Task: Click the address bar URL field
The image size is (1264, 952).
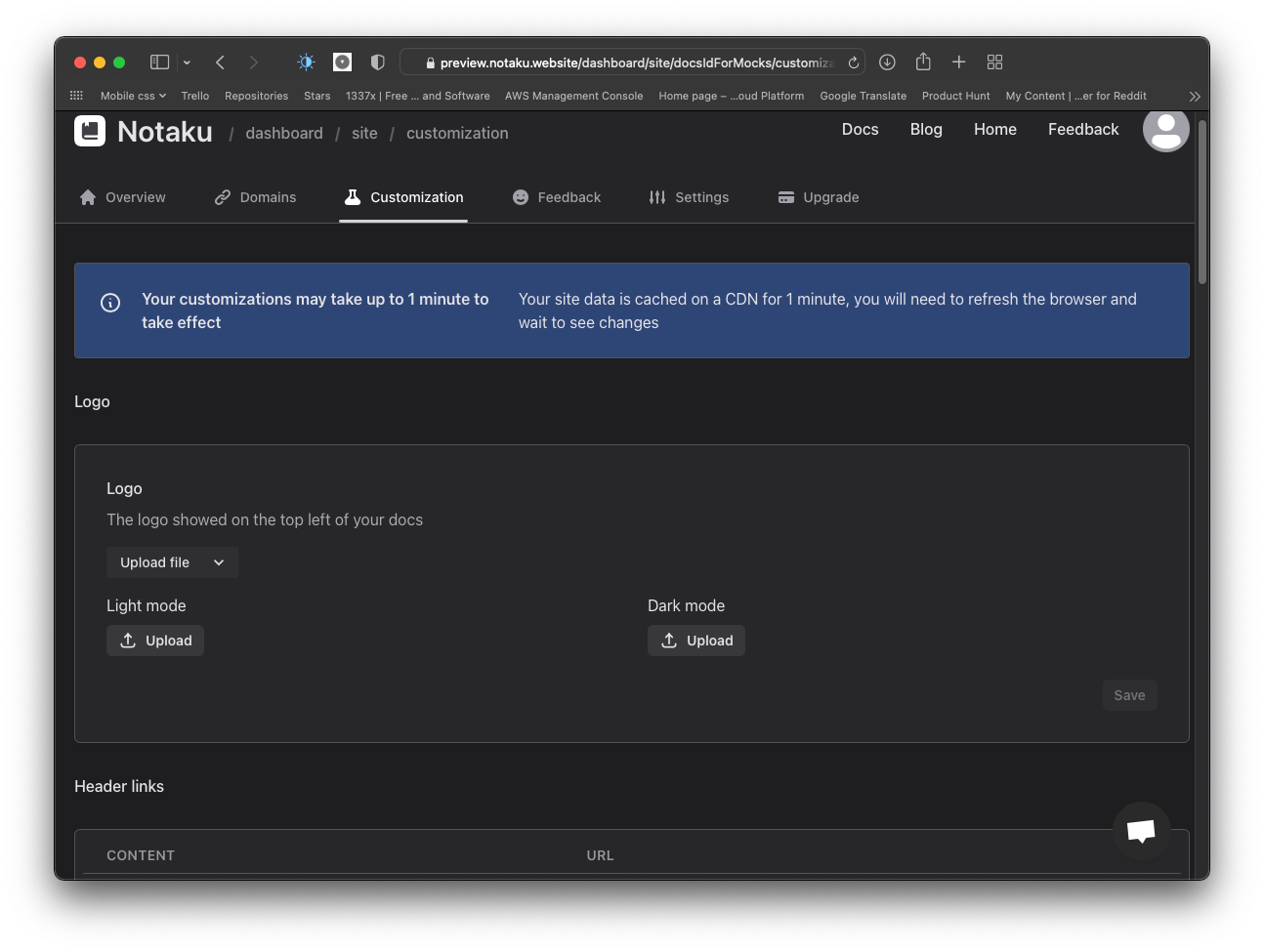Action: [633, 62]
